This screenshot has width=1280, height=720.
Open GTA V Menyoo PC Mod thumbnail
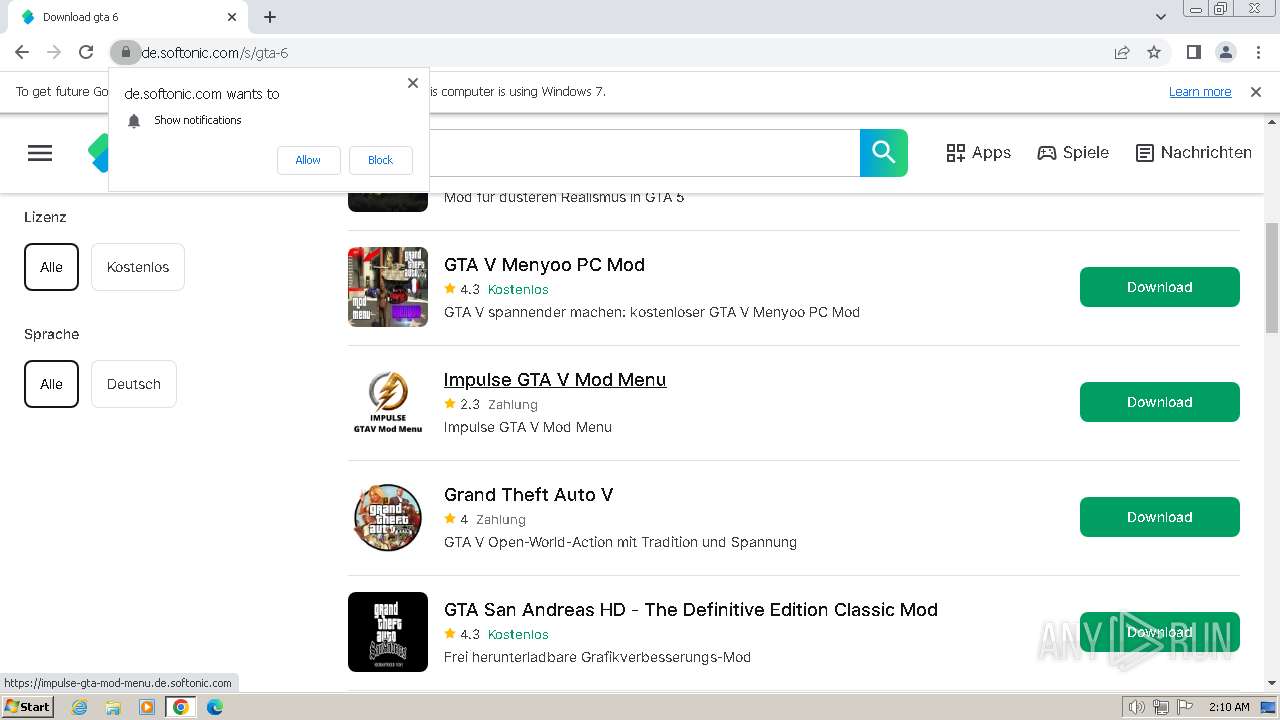tap(388, 287)
